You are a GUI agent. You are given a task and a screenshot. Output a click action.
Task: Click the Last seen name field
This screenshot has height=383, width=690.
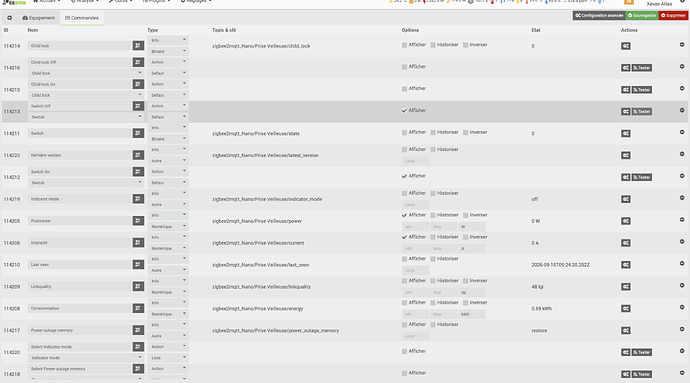[80, 265]
